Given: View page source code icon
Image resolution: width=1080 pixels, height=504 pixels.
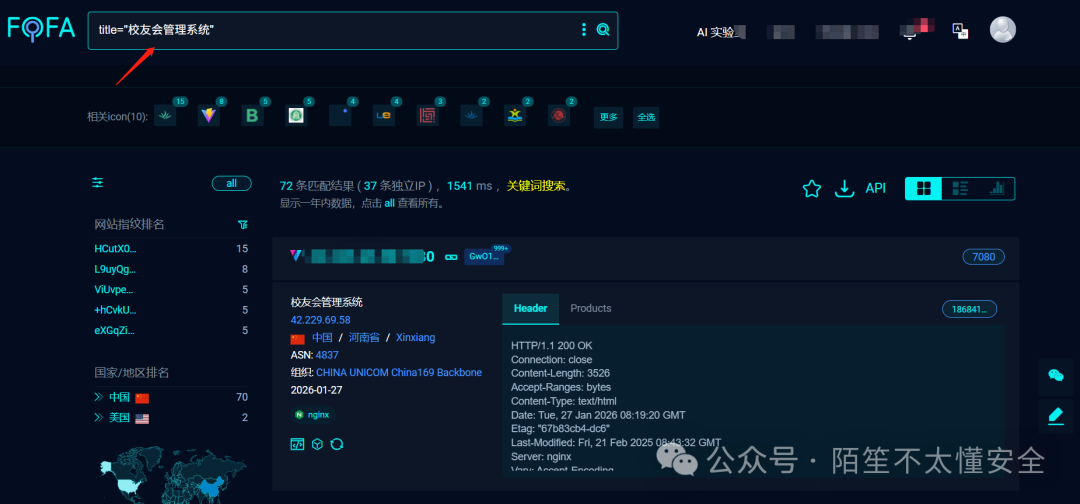Looking at the screenshot, I should click(297, 444).
